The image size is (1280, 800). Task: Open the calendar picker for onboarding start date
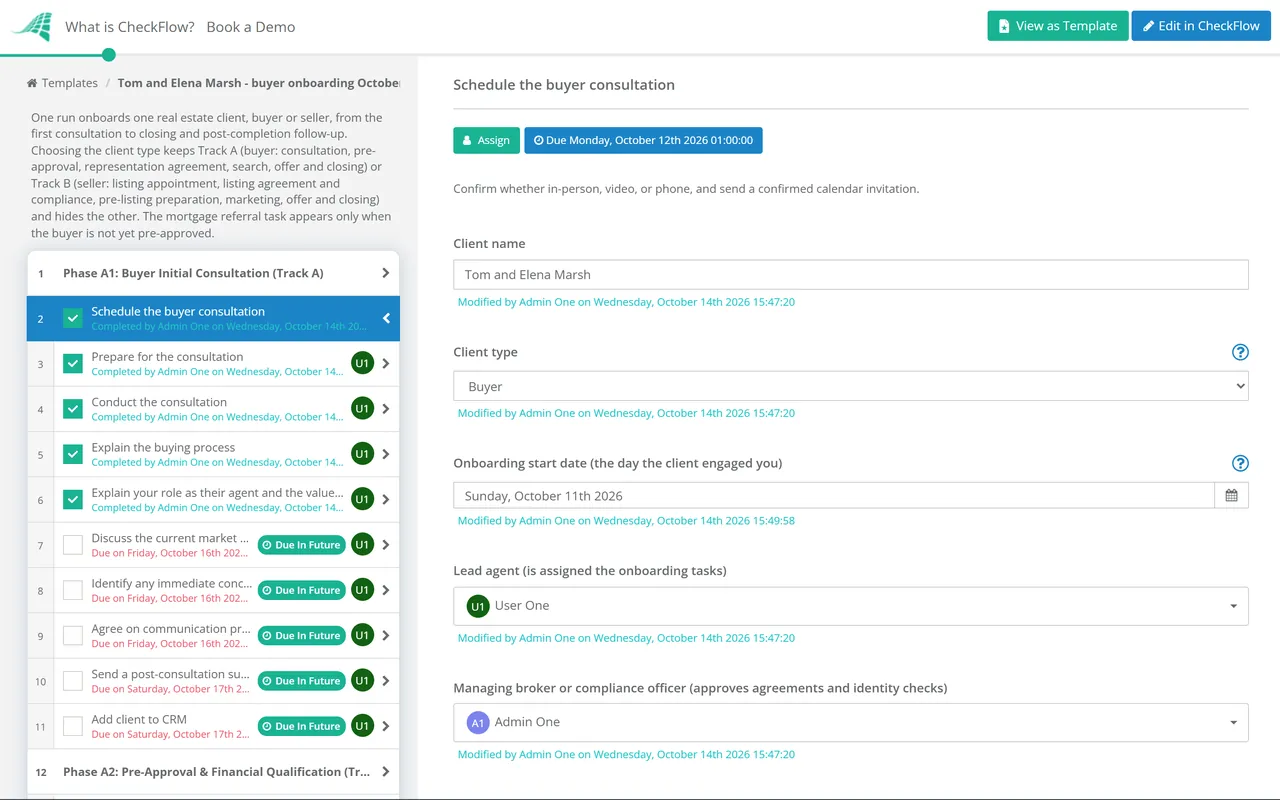(x=1231, y=496)
